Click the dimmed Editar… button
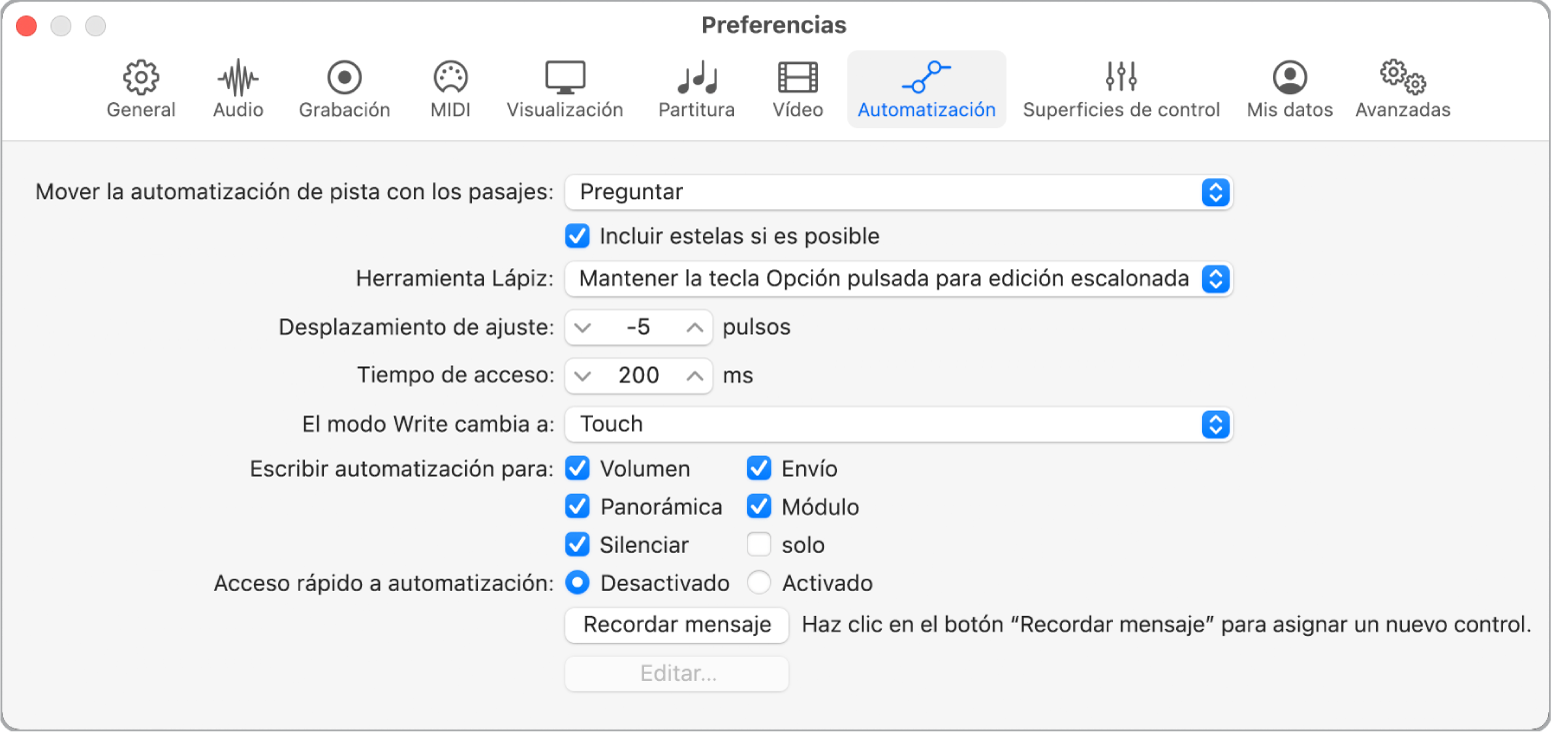The height and width of the screenshot is (732, 1551). [677, 674]
